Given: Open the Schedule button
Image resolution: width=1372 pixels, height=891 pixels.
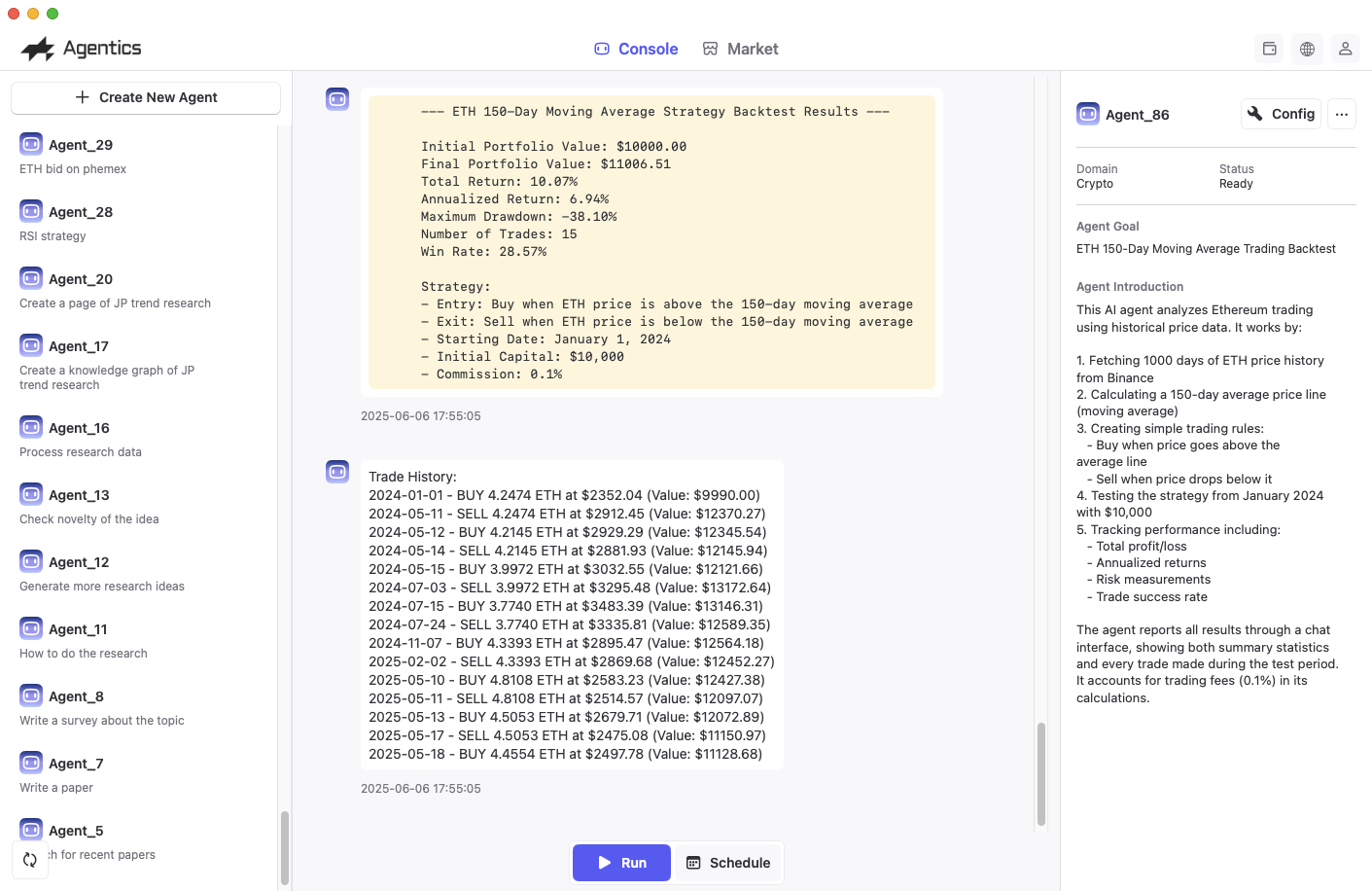Looking at the screenshot, I should (728, 863).
